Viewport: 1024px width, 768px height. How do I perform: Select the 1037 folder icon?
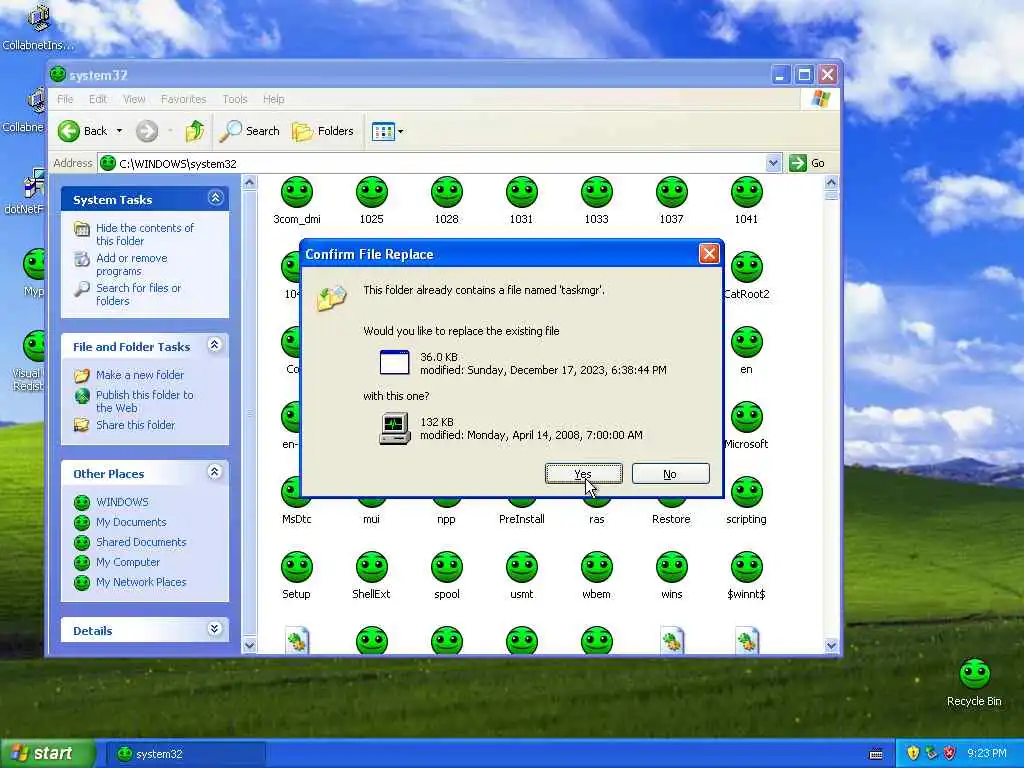[671, 193]
